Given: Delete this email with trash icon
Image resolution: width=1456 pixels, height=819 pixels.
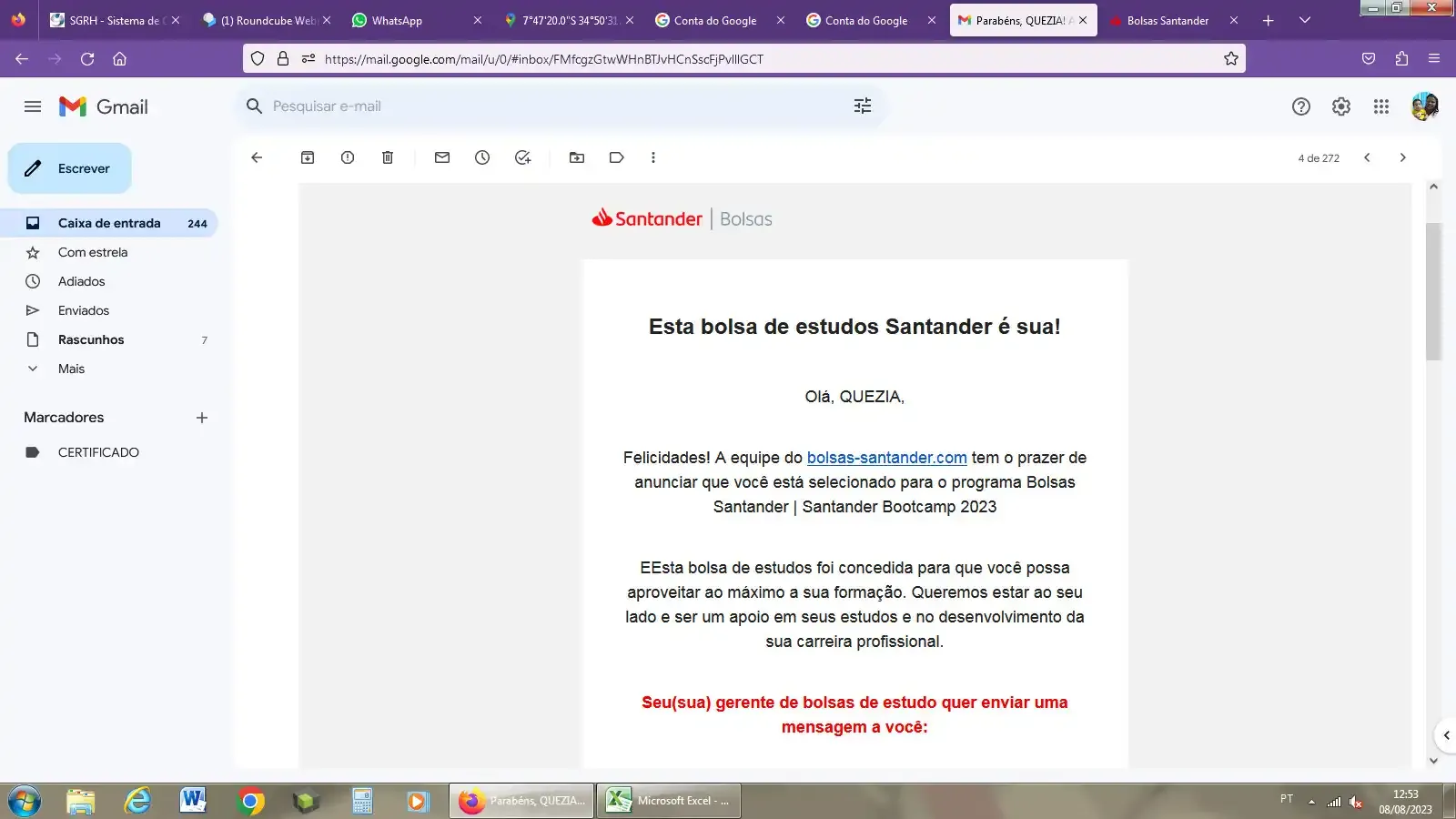Looking at the screenshot, I should pyautogui.click(x=388, y=157).
